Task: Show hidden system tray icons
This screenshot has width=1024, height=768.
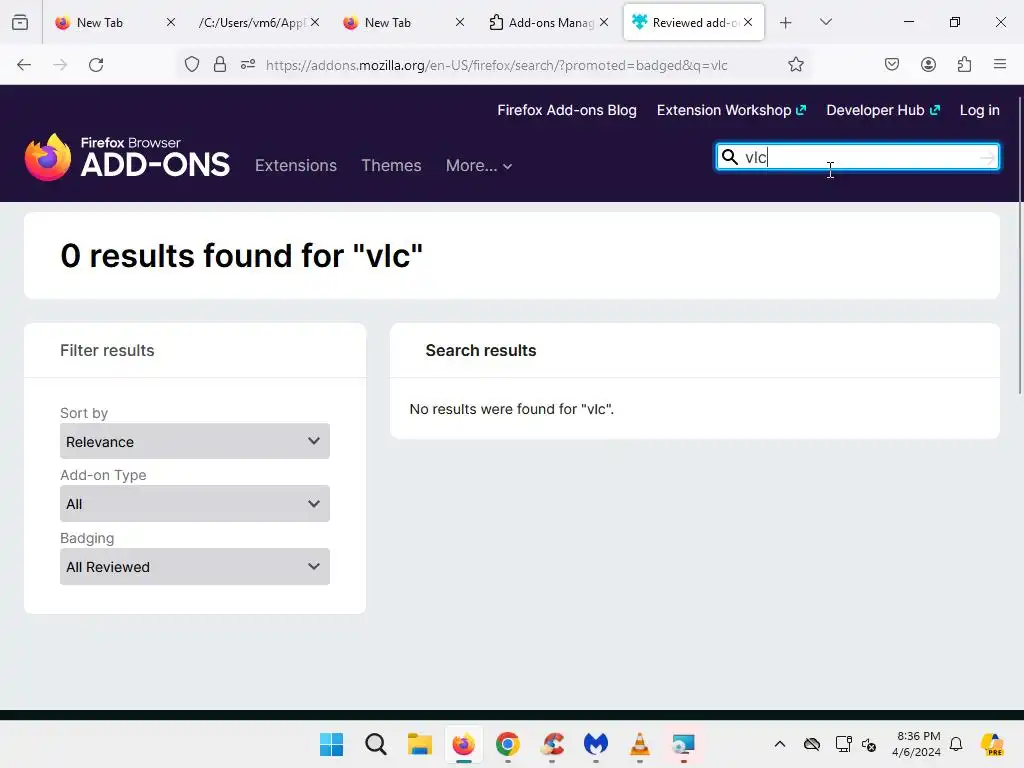Action: pyautogui.click(x=780, y=744)
